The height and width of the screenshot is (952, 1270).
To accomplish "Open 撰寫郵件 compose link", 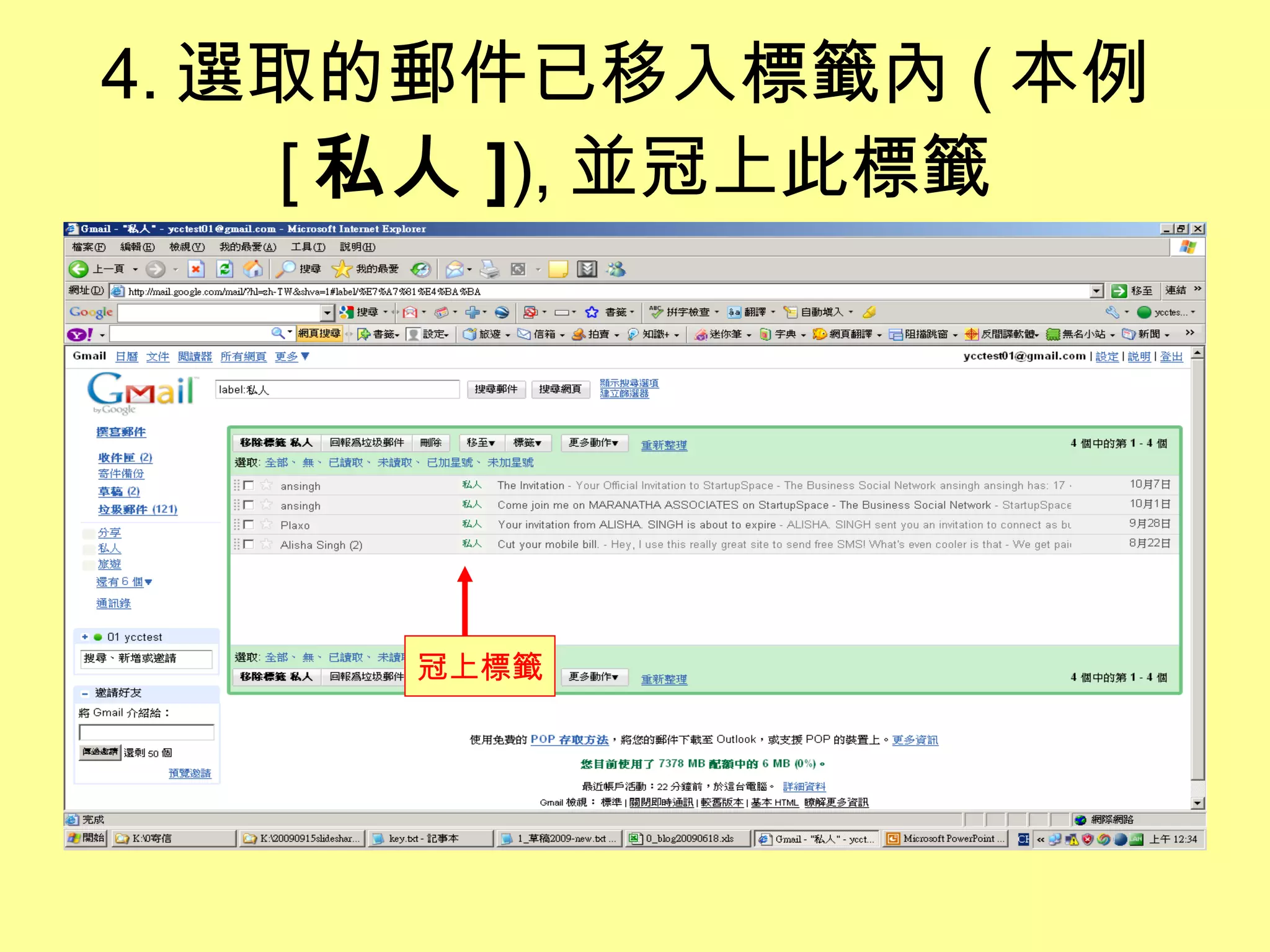I will (x=121, y=432).
